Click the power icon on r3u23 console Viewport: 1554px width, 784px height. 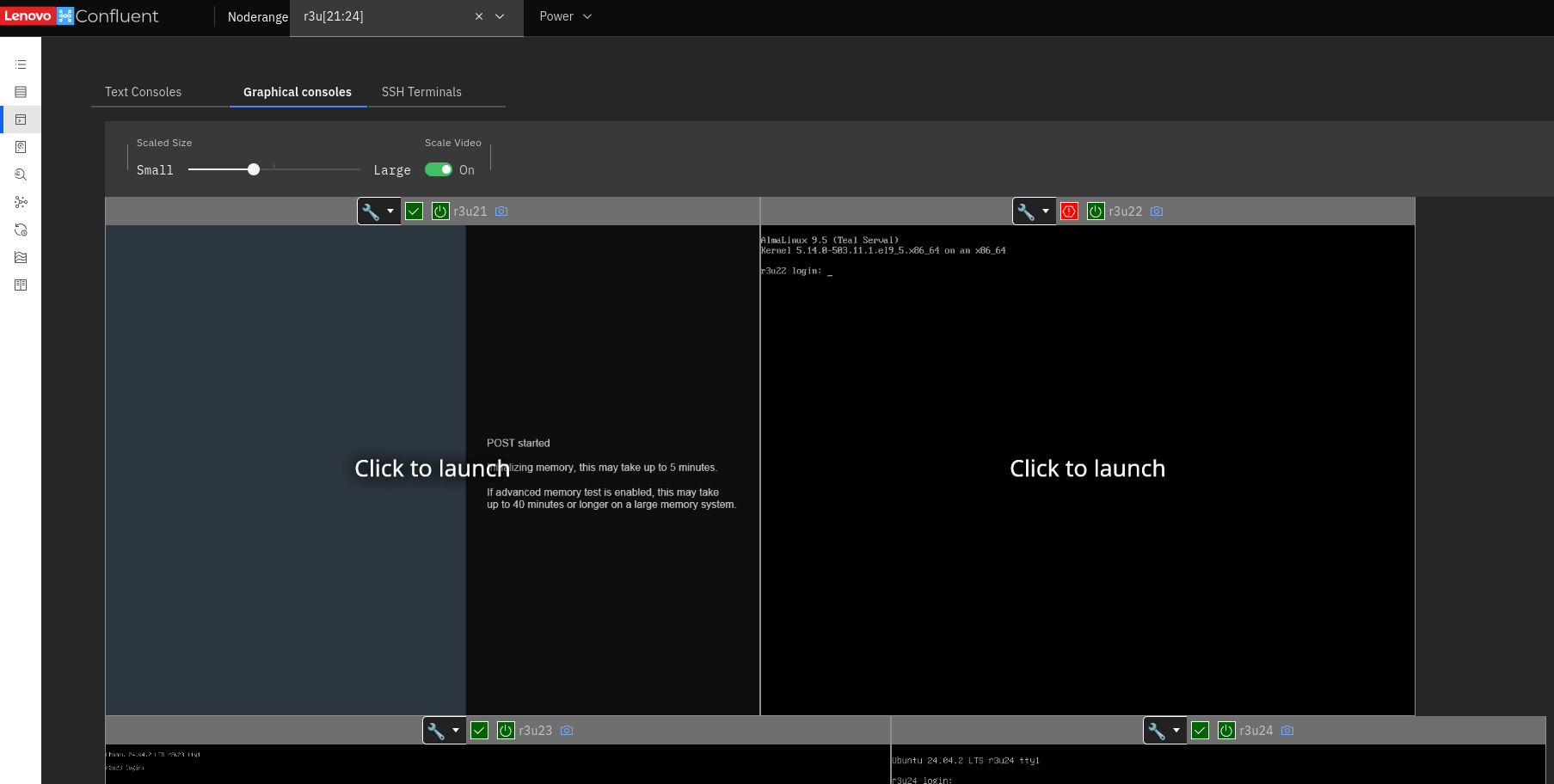click(506, 730)
